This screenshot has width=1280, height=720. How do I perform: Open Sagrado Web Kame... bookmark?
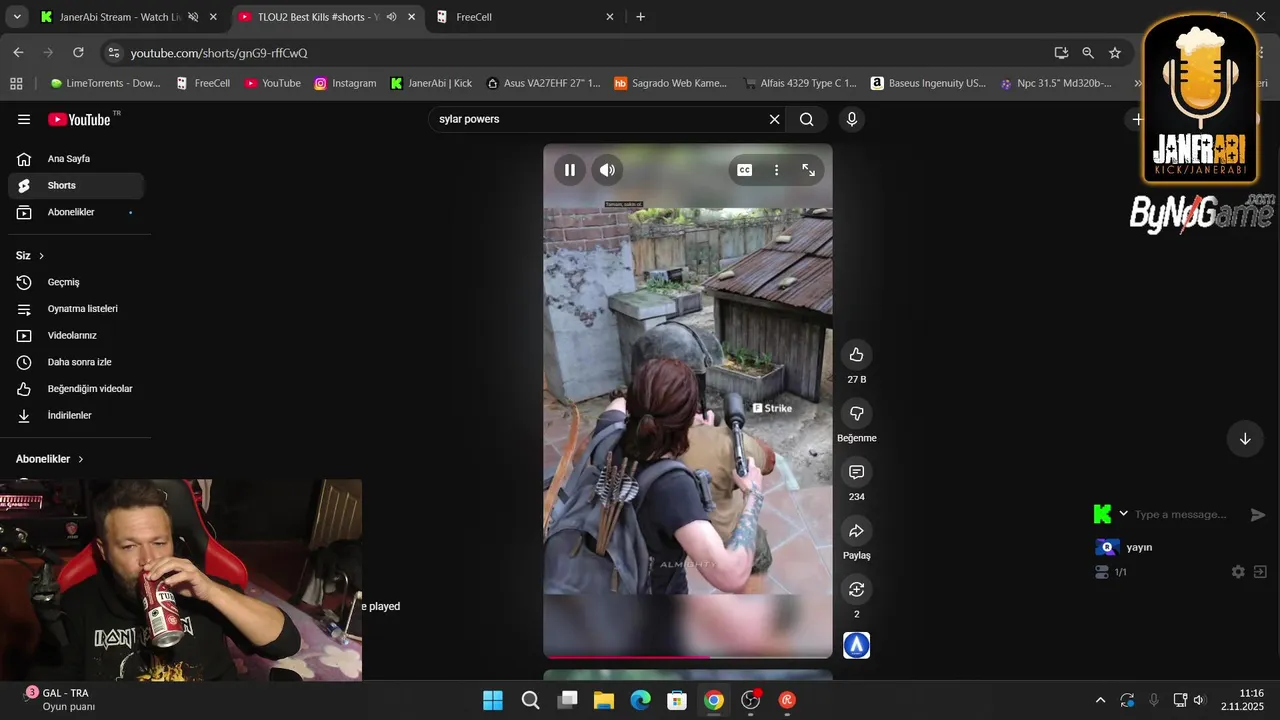[671, 83]
